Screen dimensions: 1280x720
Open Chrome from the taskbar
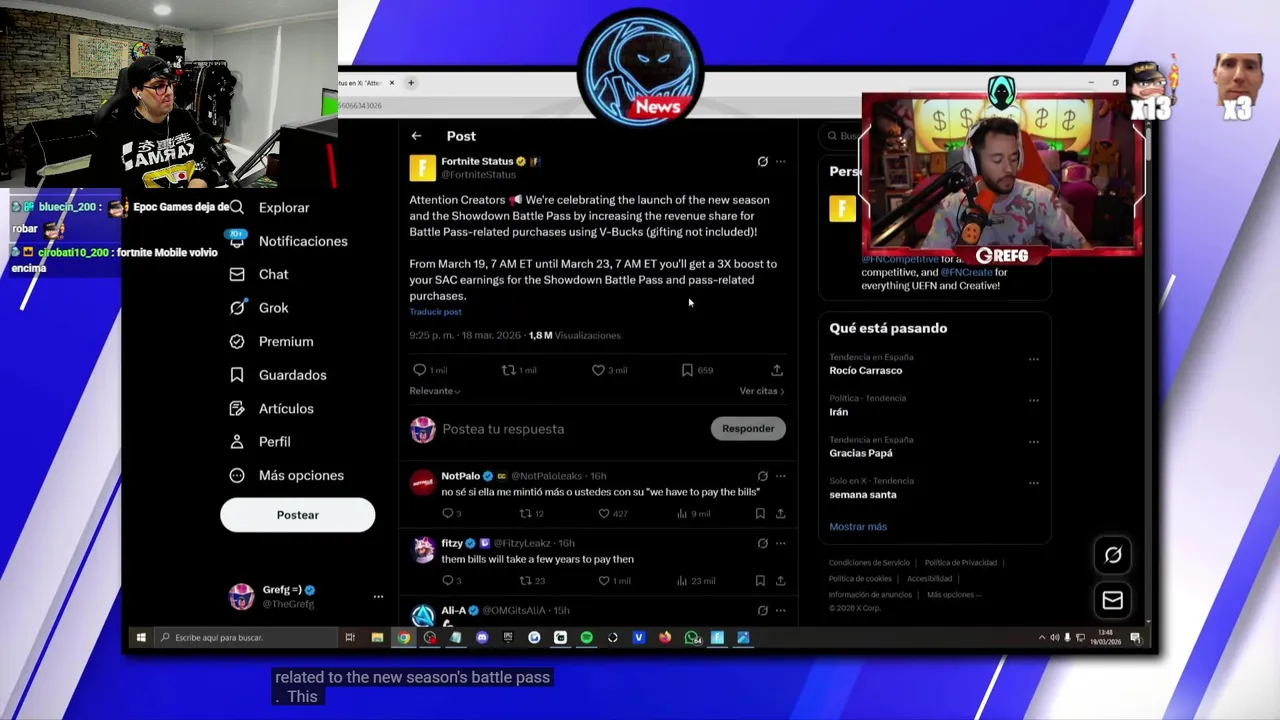coord(403,638)
